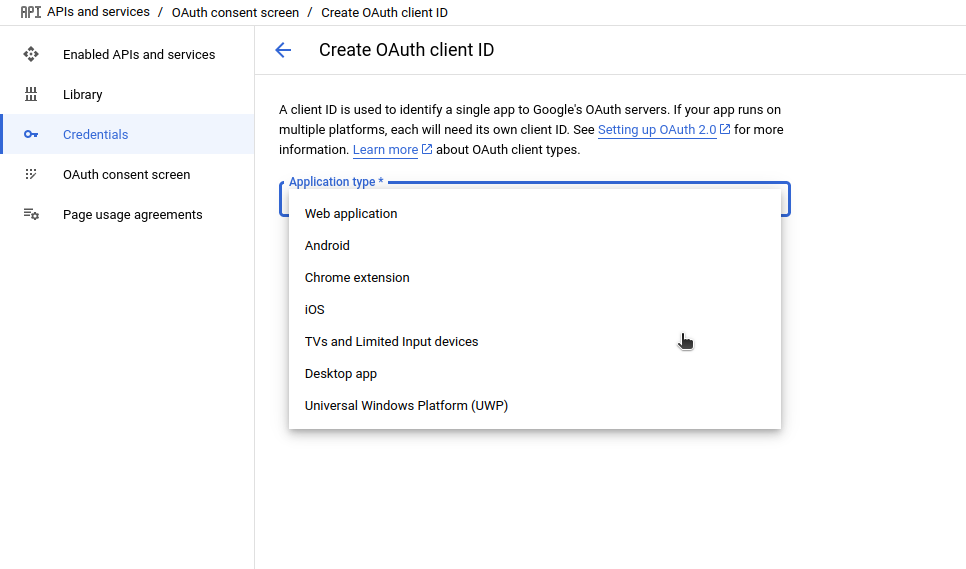
Task: Choose TVs and Limited Input devices
Action: click(x=391, y=342)
